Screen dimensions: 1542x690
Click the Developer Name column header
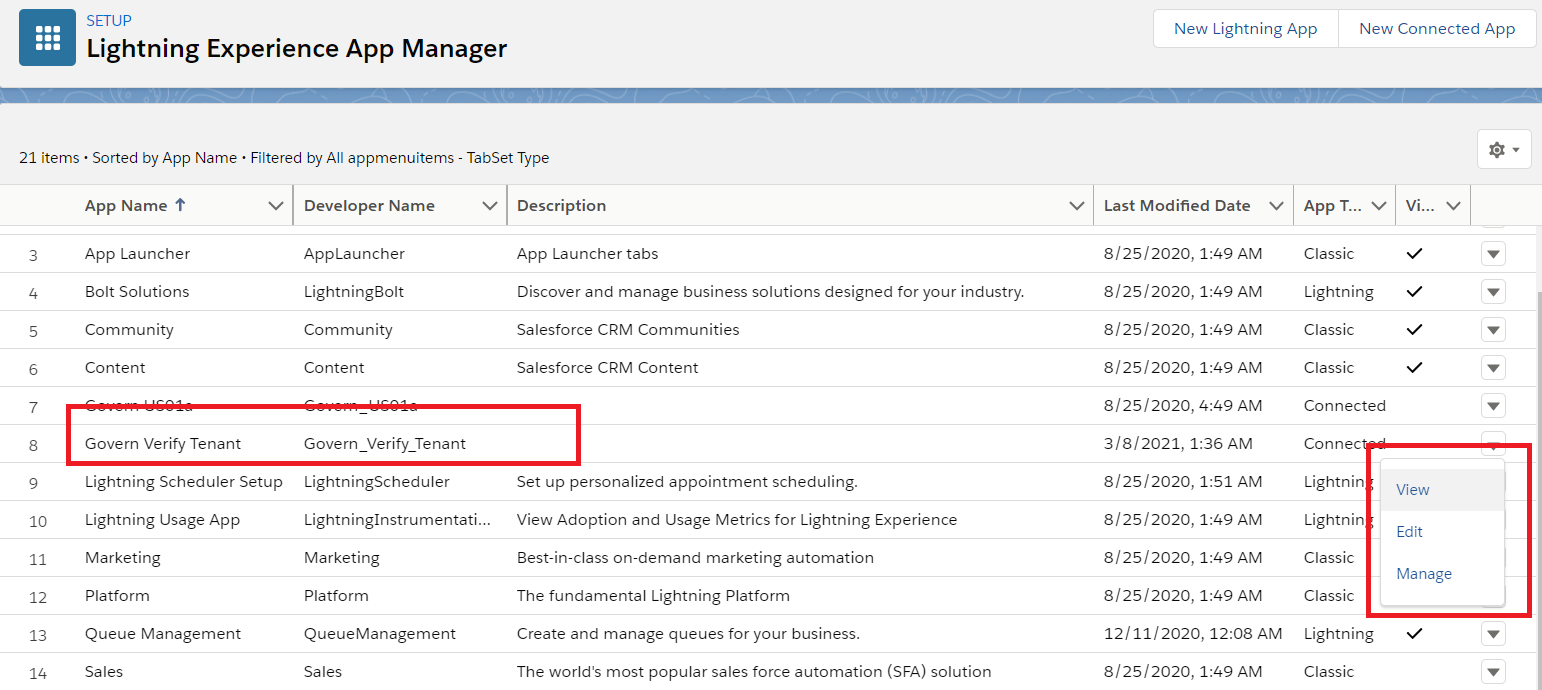coord(369,205)
